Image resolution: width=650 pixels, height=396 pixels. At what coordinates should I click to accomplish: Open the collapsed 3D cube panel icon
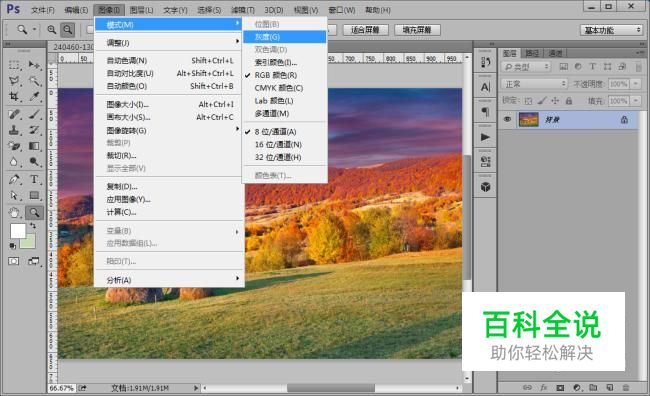[485, 187]
